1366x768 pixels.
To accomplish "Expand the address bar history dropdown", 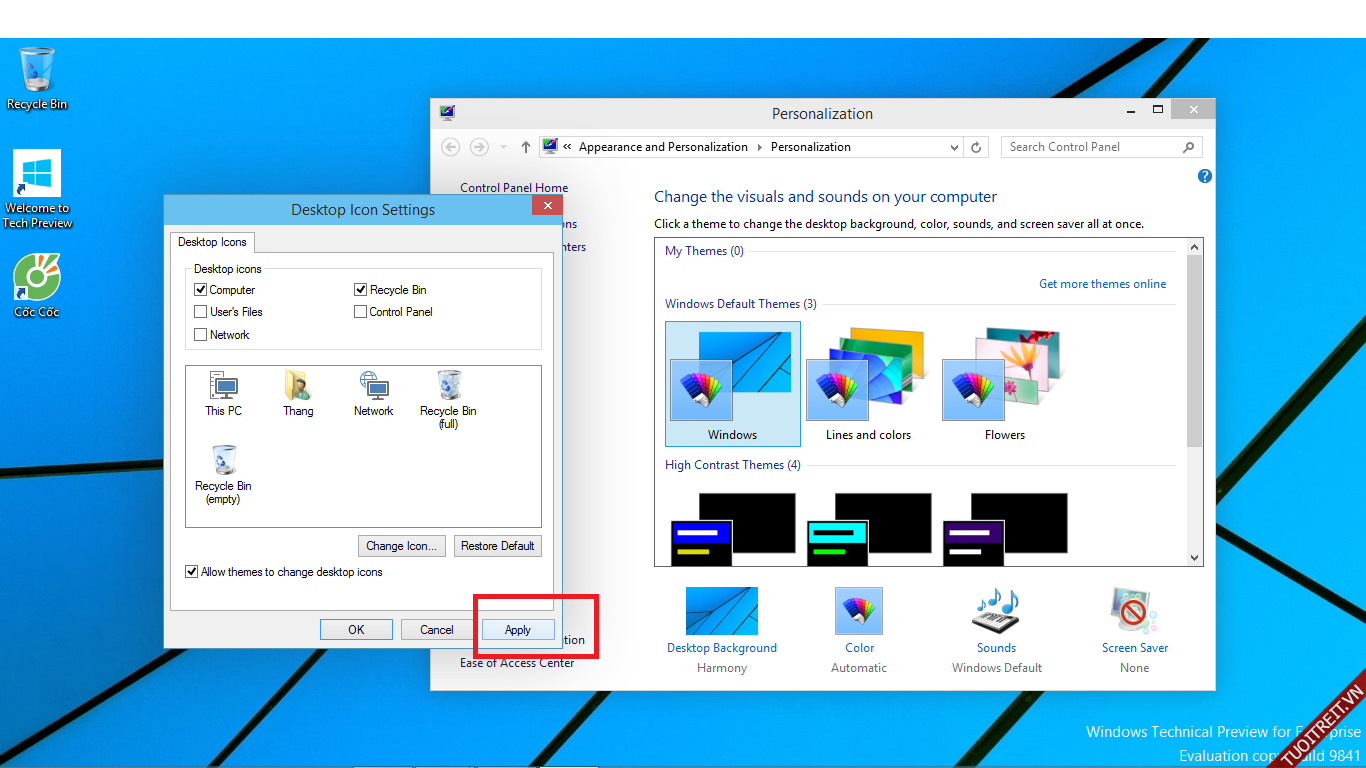I will point(954,147).
